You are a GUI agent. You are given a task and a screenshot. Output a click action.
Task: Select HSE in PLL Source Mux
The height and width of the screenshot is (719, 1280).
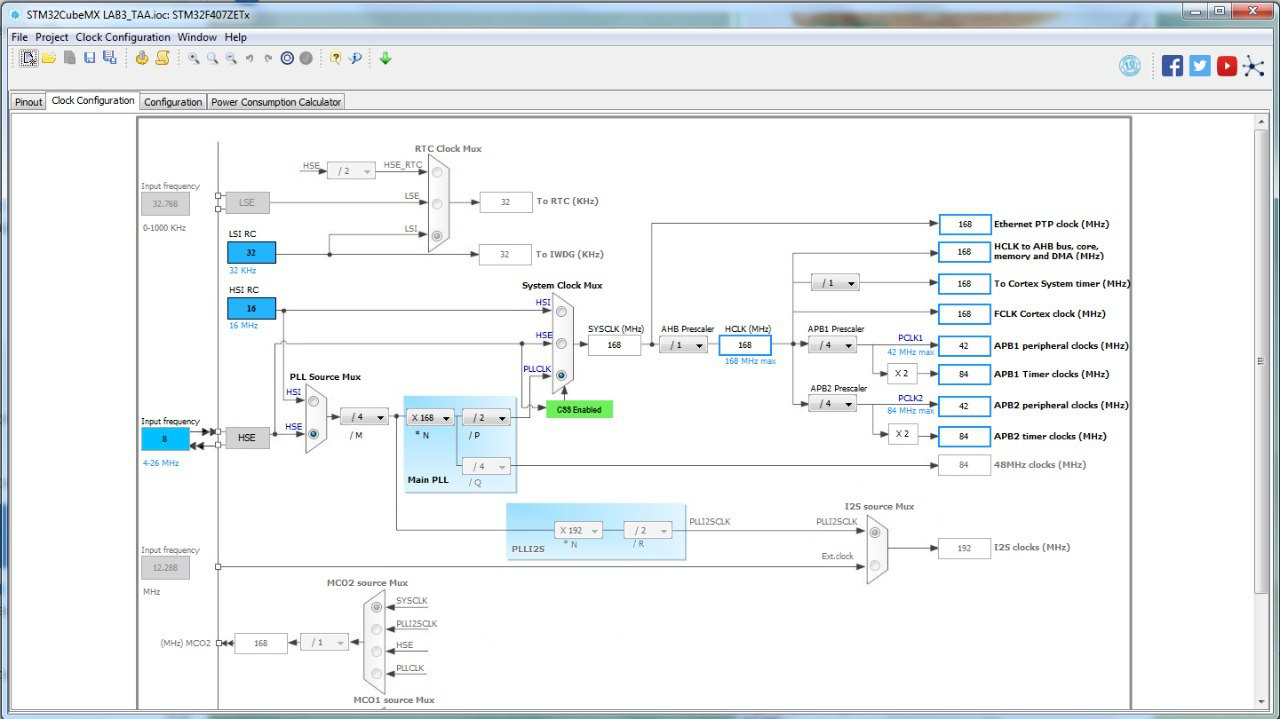[314, 434]
